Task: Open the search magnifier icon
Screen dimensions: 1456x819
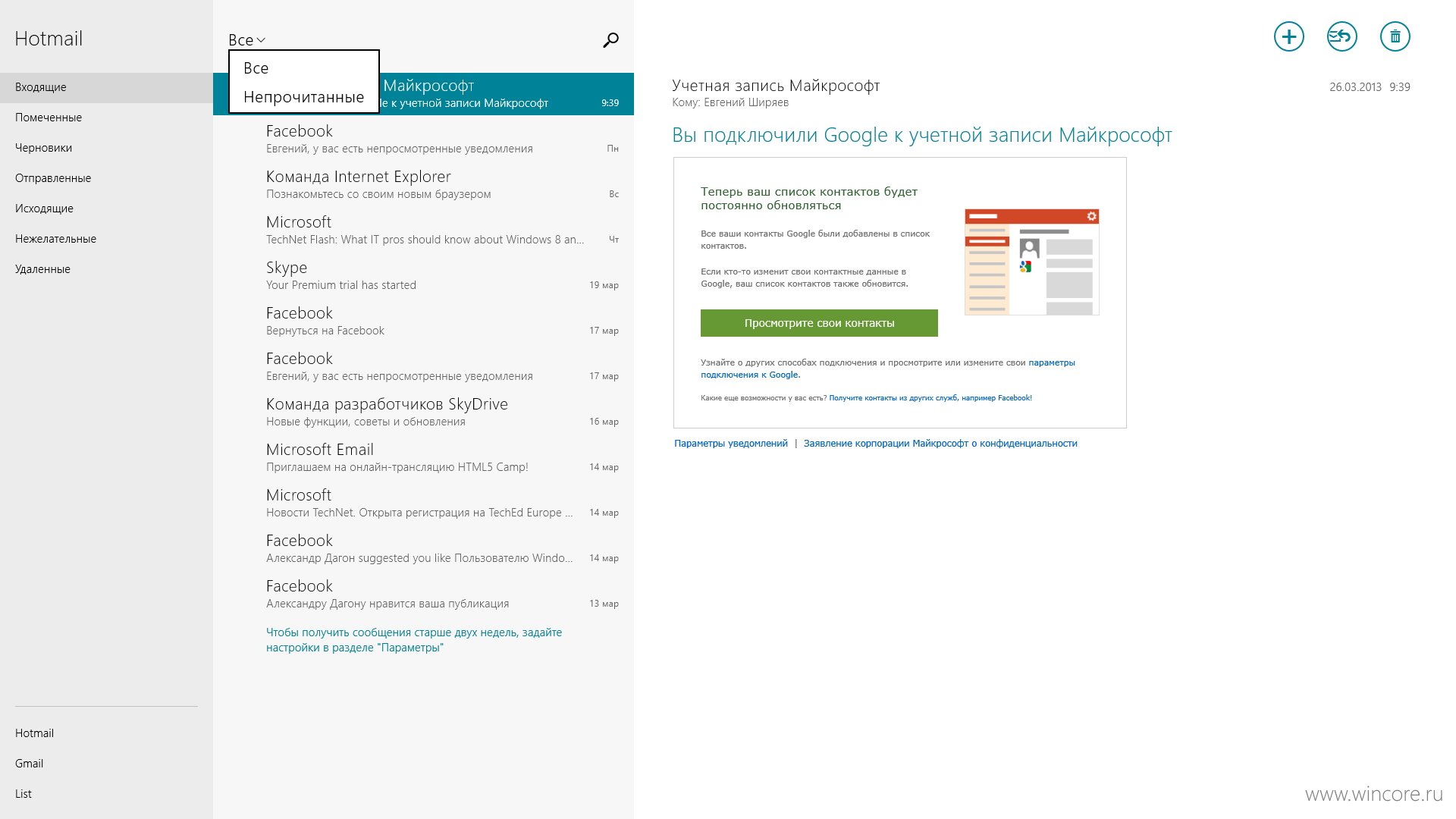Action: (x=610, y=40)
